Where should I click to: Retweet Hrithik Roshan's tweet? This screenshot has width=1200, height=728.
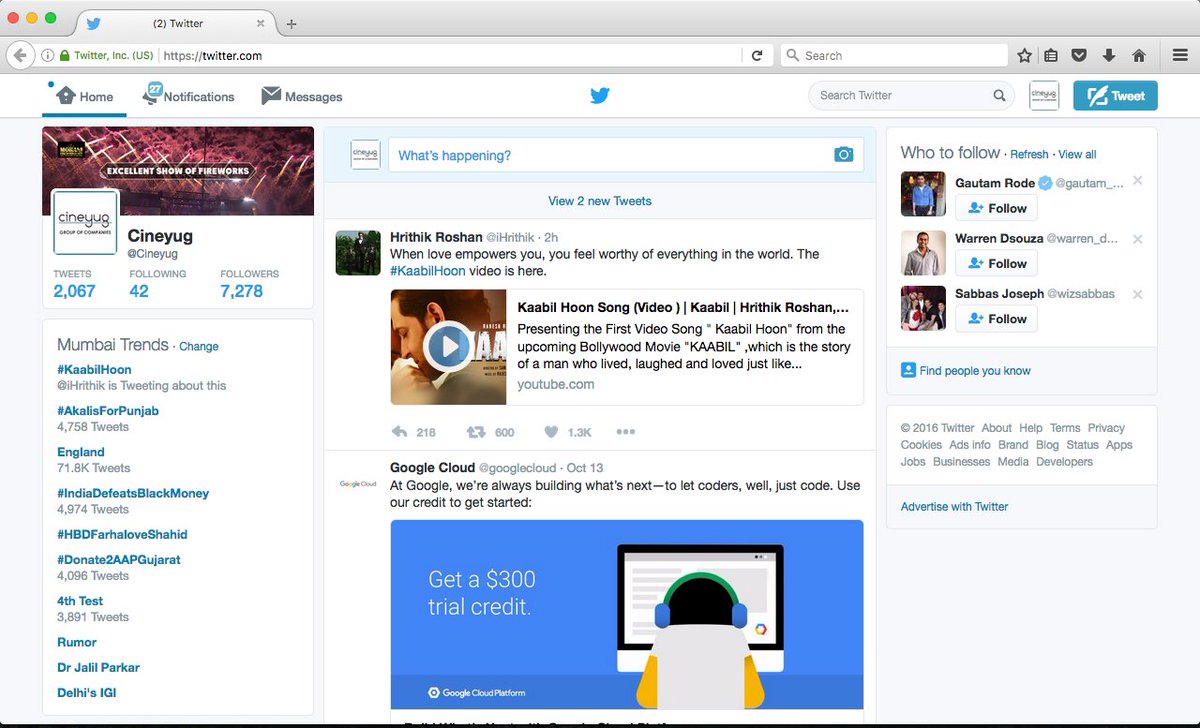coord(476,432)
